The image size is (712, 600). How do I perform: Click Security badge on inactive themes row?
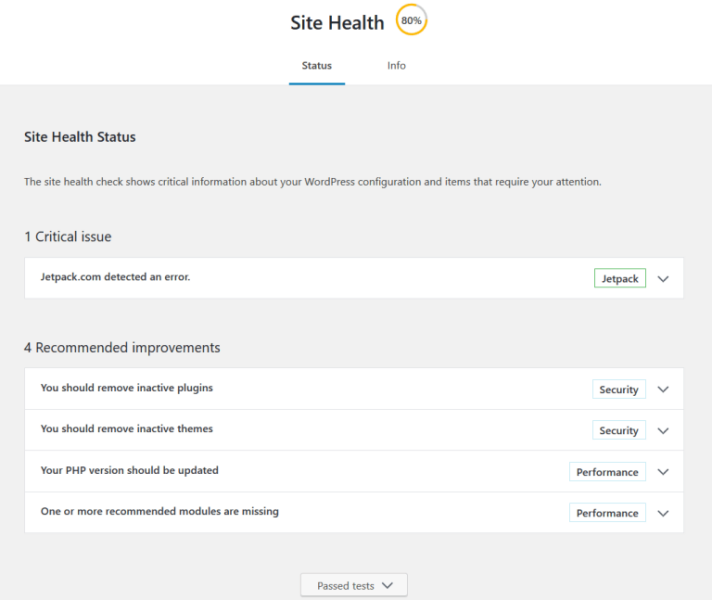[x=619, y=430]
